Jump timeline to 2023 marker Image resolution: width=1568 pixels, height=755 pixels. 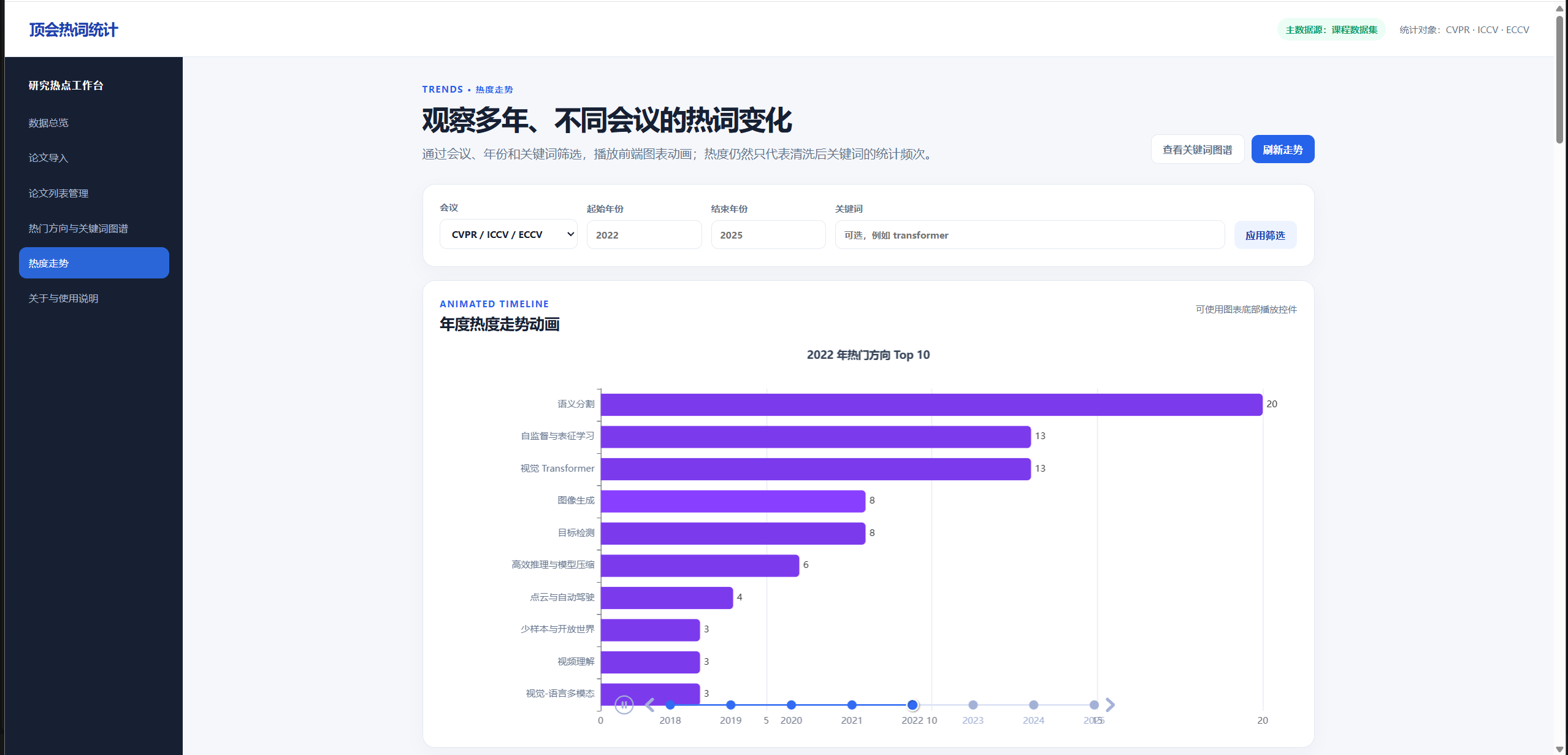point(973,705)
